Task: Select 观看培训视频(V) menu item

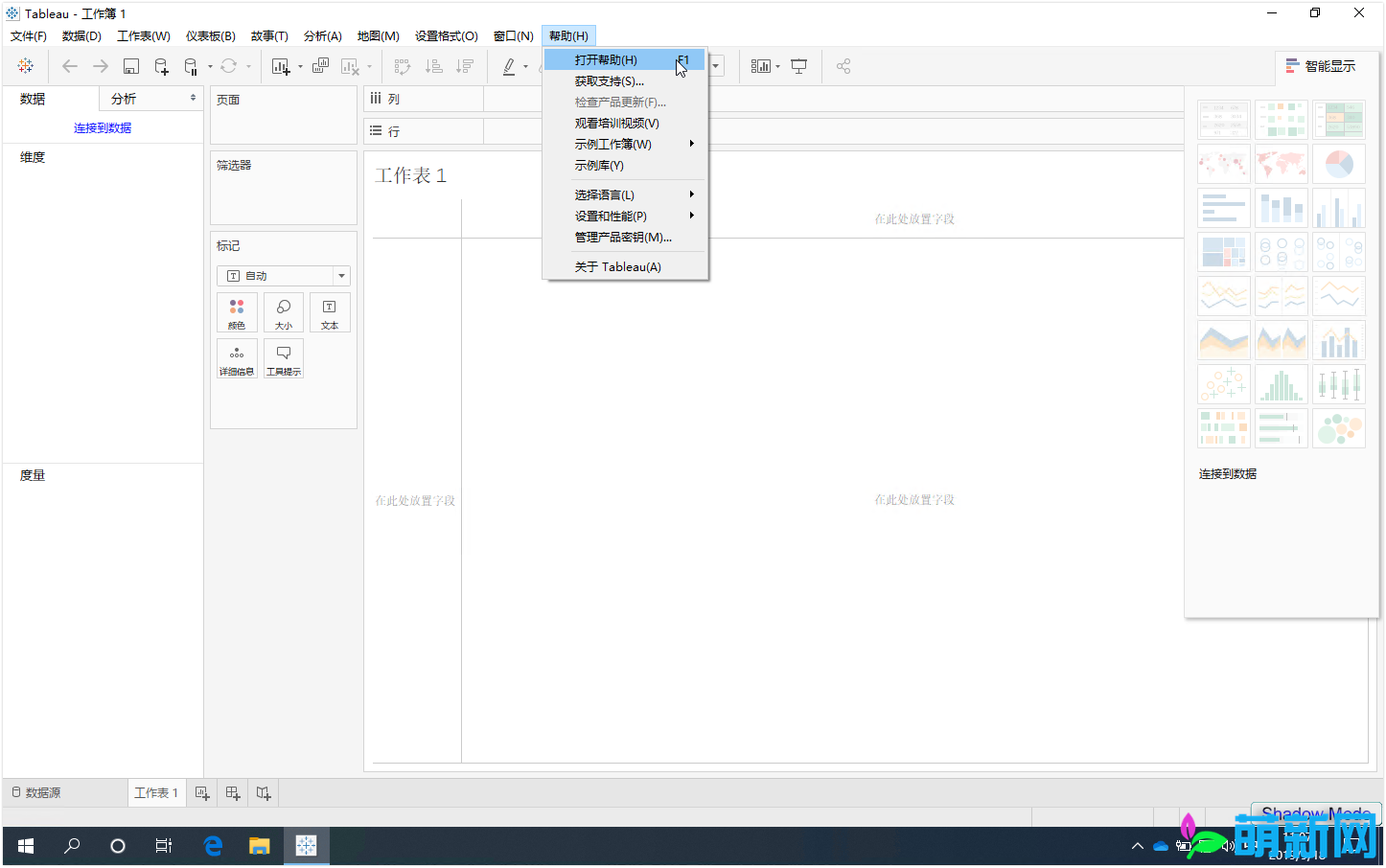Action: (625, 124)
